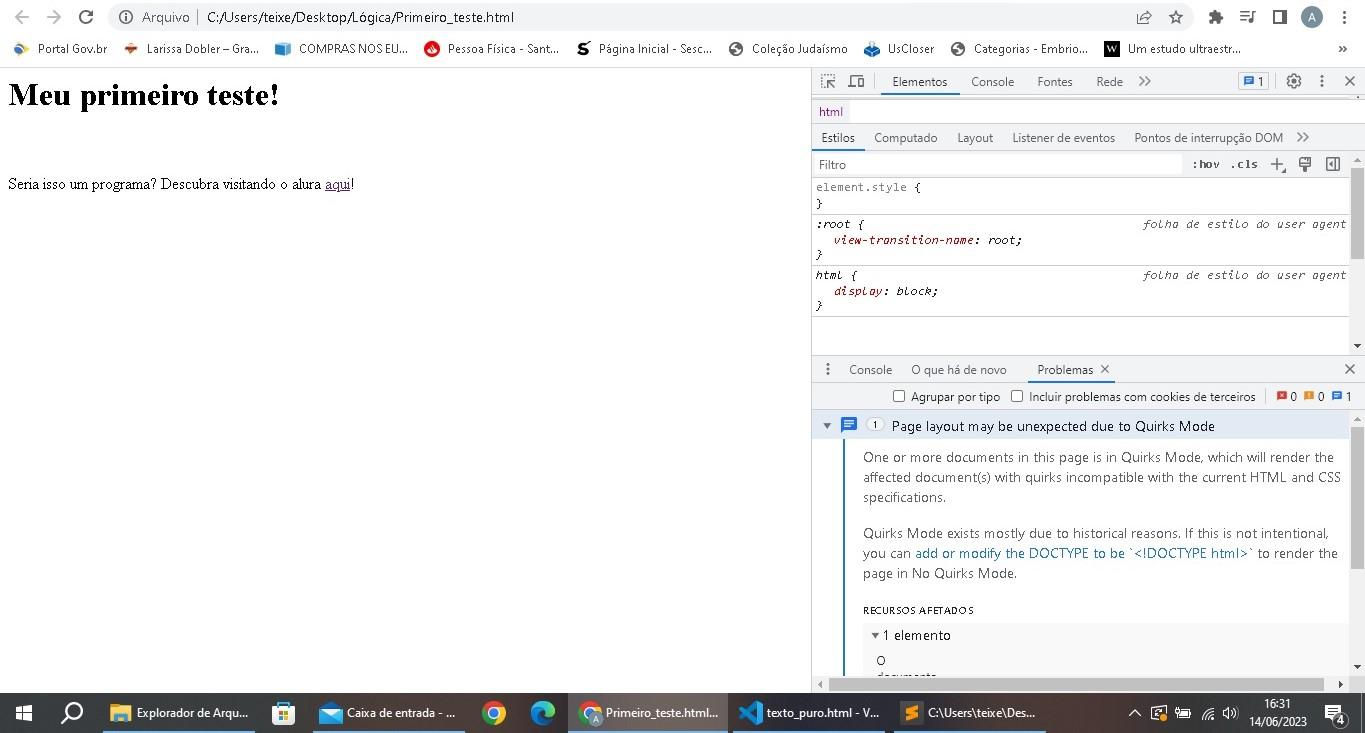This screenshot has width=1365, height=733.
Task: Open the Extensions puzzle icon
Action: coord(1216,17)
